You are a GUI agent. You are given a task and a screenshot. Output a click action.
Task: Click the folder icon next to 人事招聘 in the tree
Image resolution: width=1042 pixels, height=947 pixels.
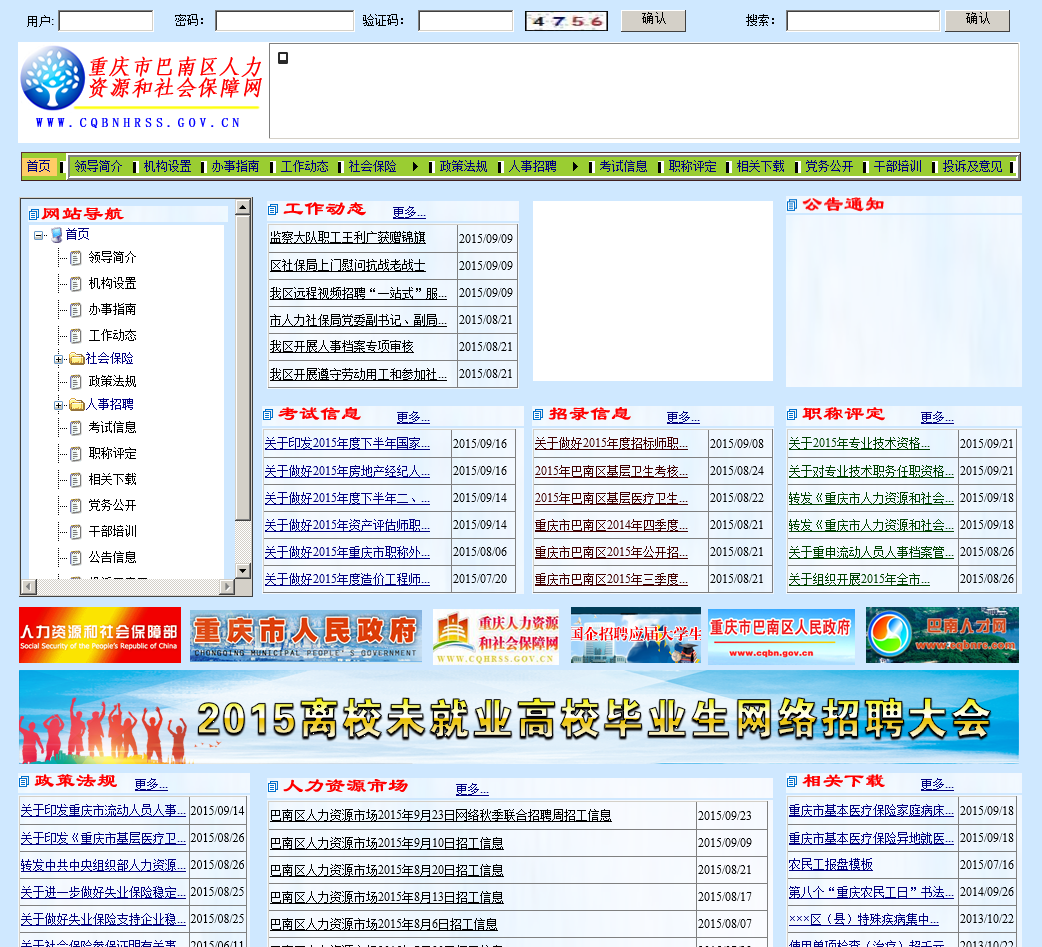click(x=76, y=405)
